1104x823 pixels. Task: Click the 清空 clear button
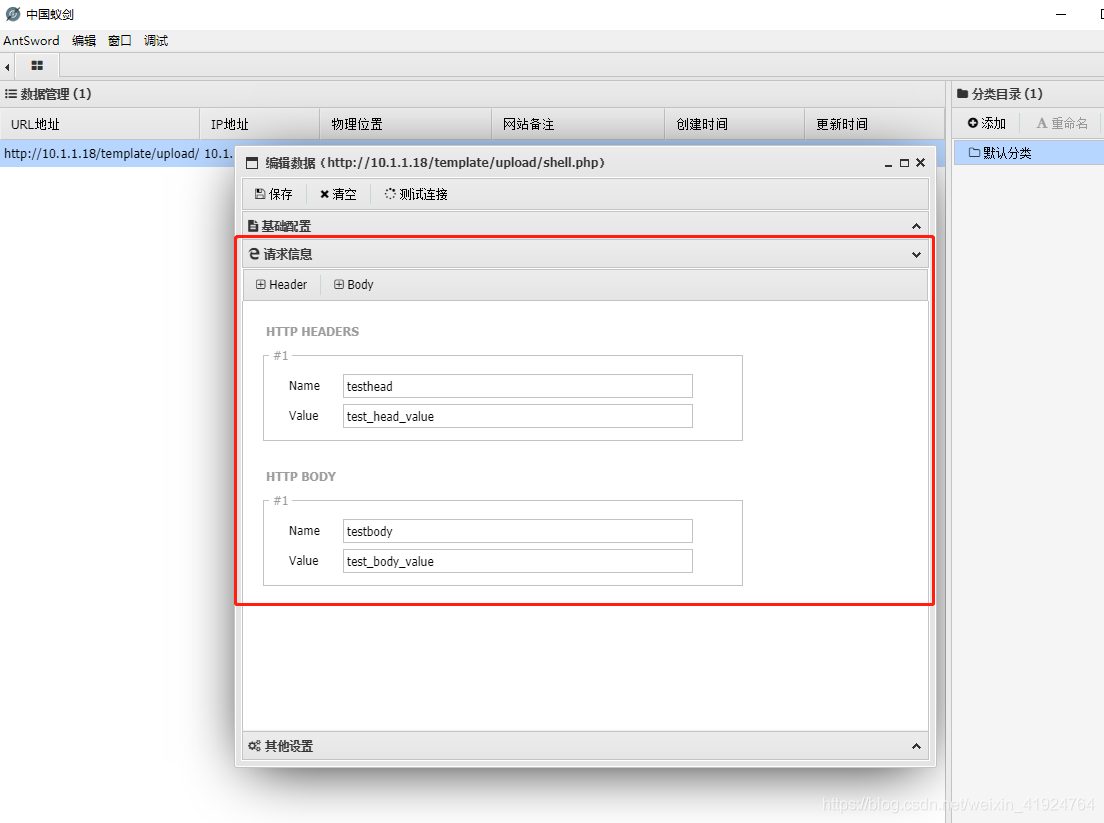[338, 194]
